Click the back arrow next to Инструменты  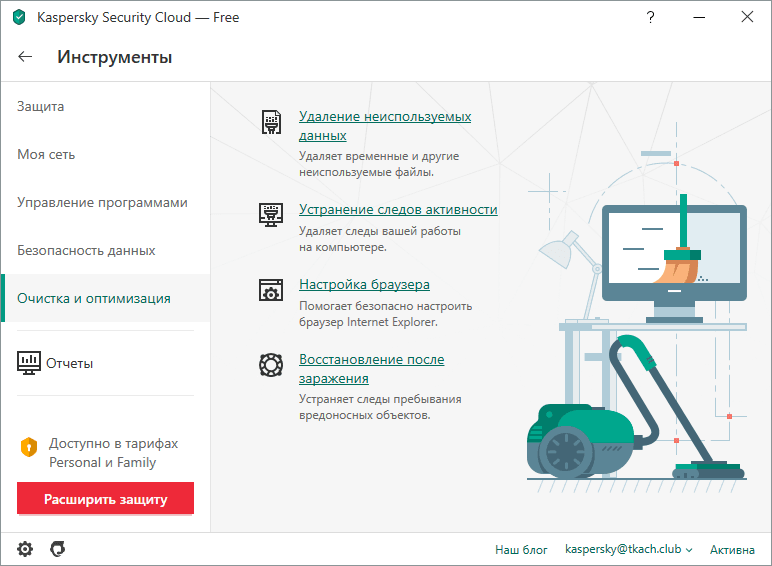click(25, 57)
